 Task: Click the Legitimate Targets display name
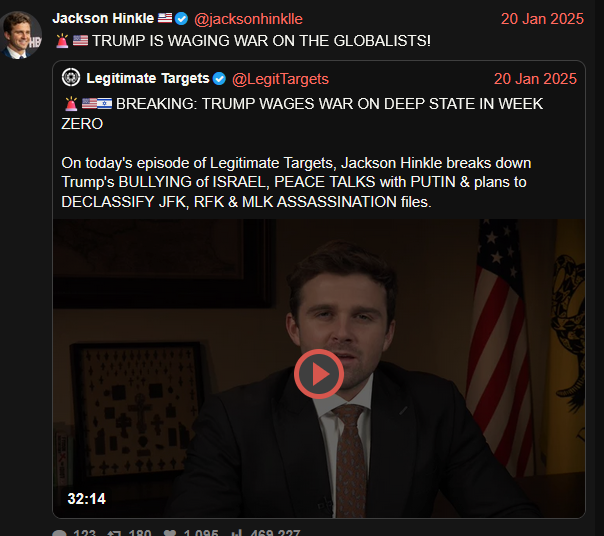click(x=148, y=78)
